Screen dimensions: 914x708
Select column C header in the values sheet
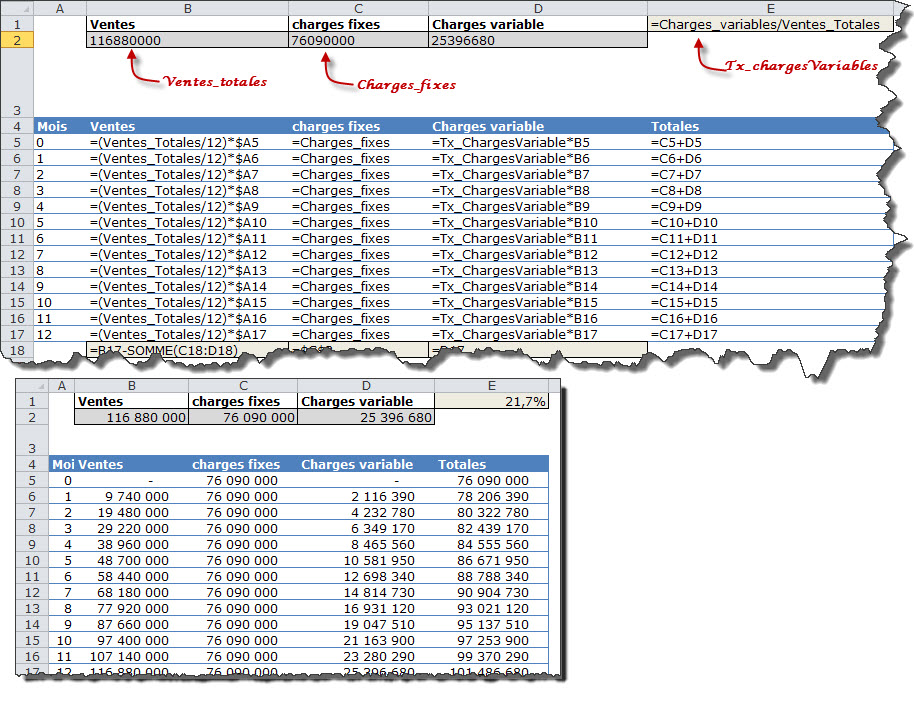[243, 385]
